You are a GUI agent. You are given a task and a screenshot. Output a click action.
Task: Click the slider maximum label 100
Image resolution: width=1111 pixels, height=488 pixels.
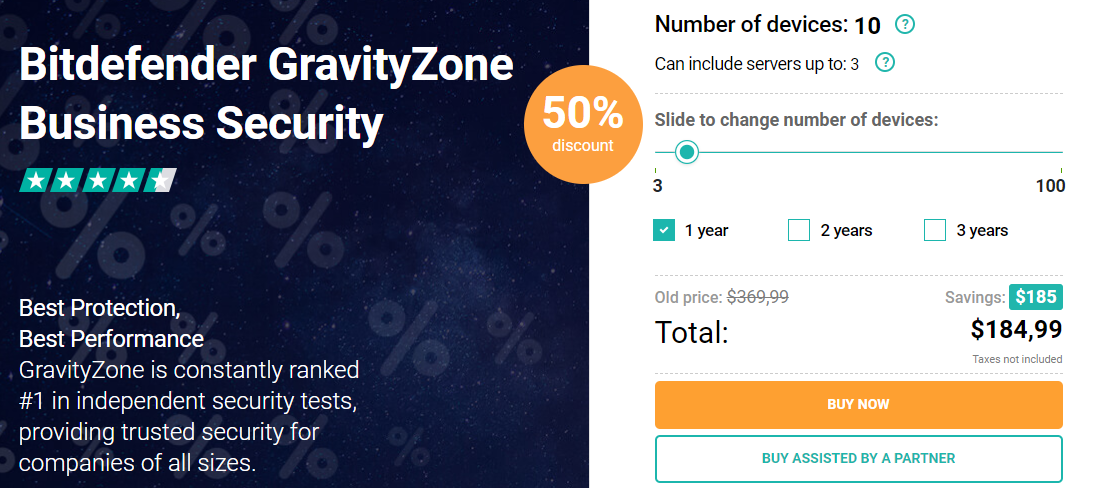(1051, 186)
